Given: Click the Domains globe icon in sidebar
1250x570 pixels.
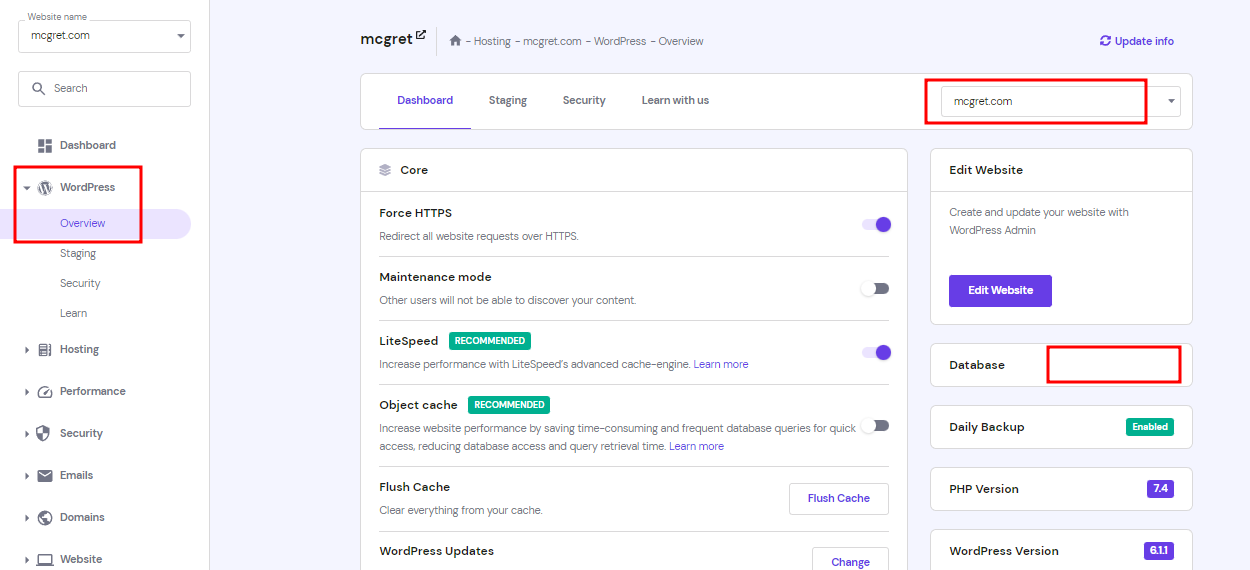Looking at the screenshot, I should click(45, 517).
